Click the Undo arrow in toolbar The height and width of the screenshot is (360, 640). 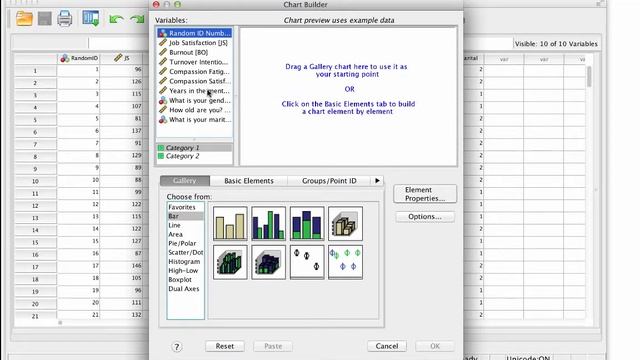(116, 19)
